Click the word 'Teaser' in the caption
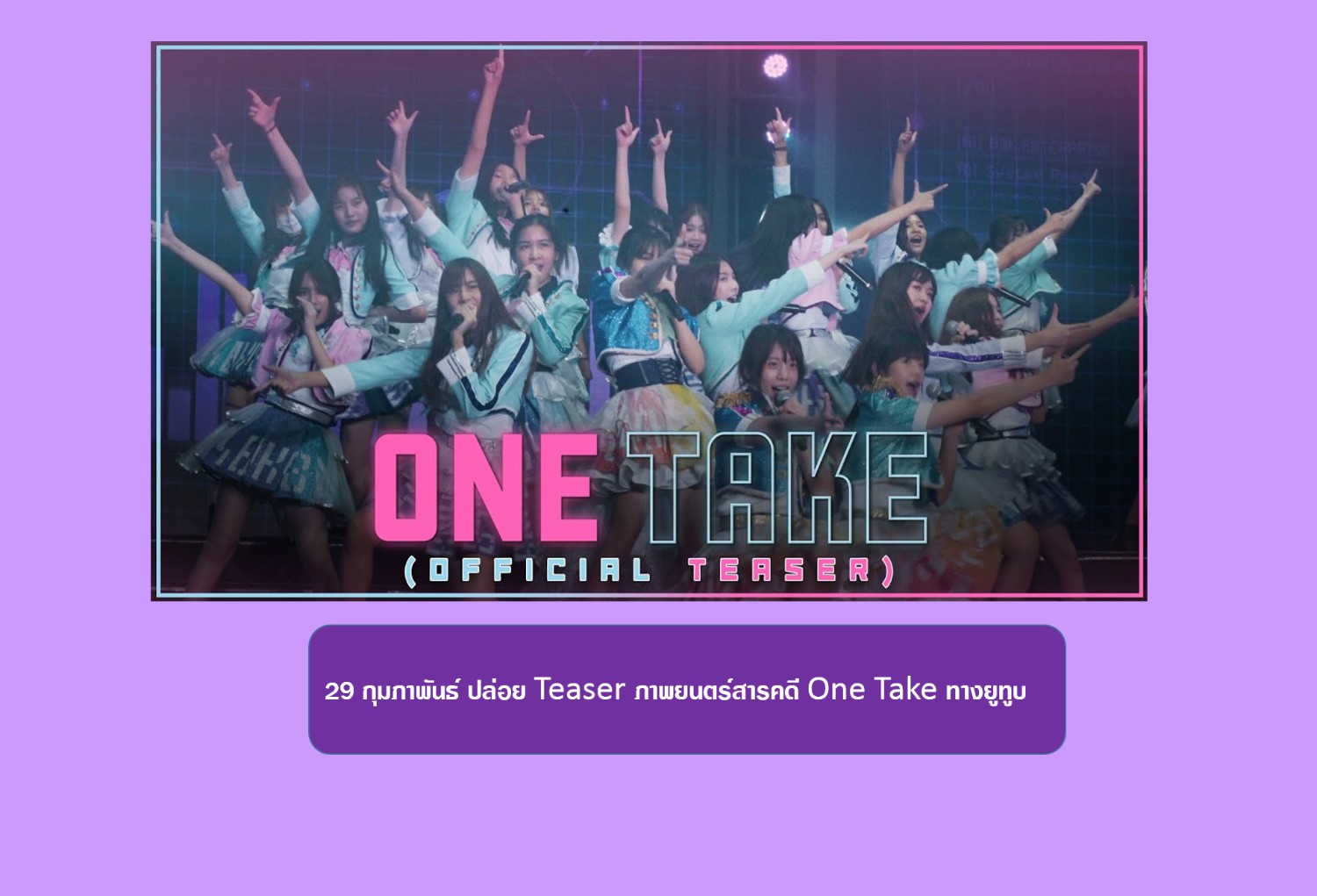This screenshot has width=1317, height=896. click(579, 690)
